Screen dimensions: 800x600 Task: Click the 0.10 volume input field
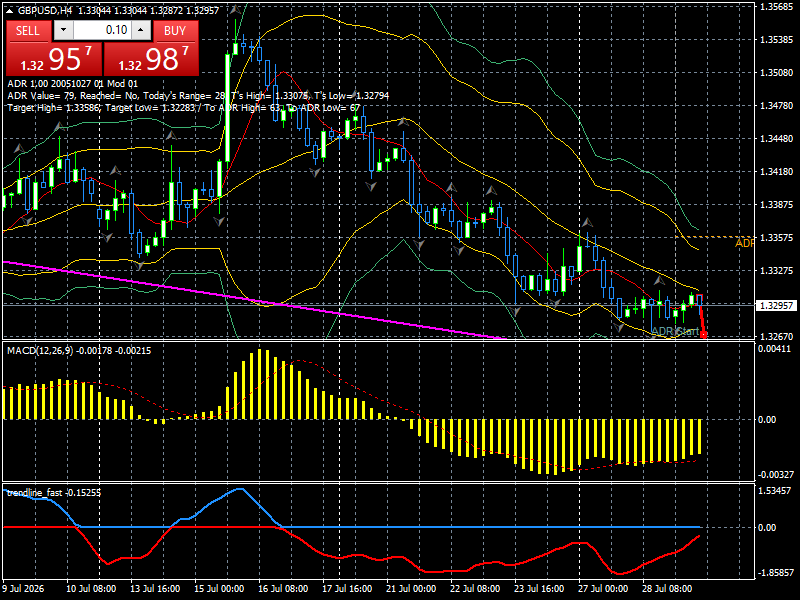click(x=102, y=30)
